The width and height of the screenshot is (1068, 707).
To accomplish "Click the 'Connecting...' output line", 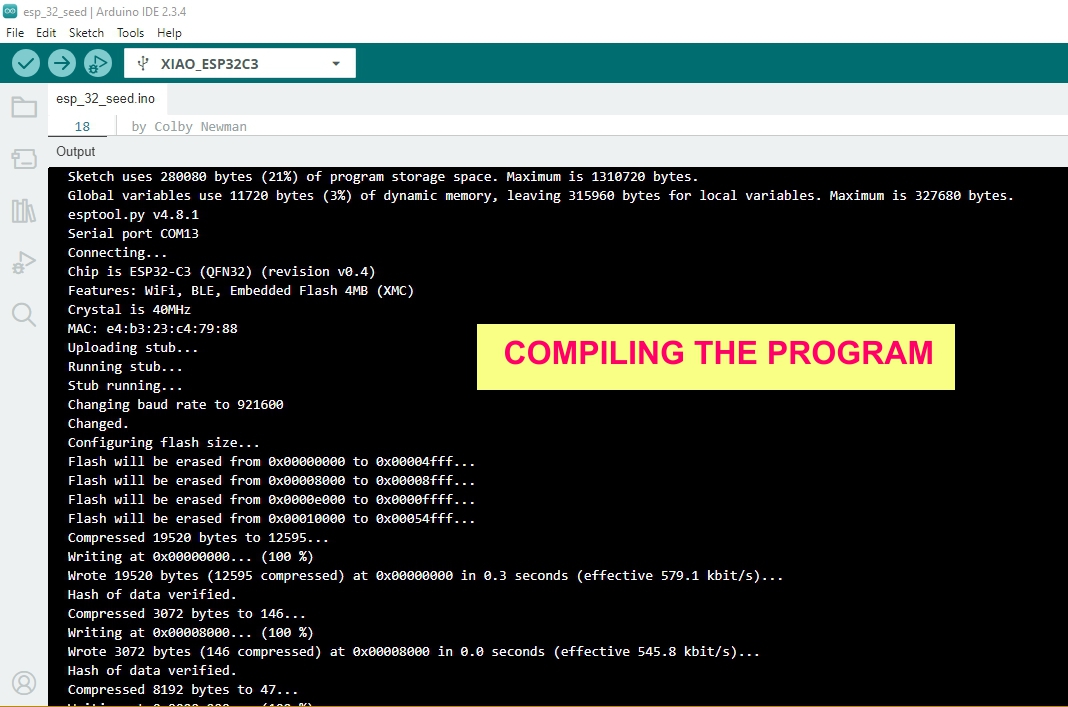I will [117, 253].
